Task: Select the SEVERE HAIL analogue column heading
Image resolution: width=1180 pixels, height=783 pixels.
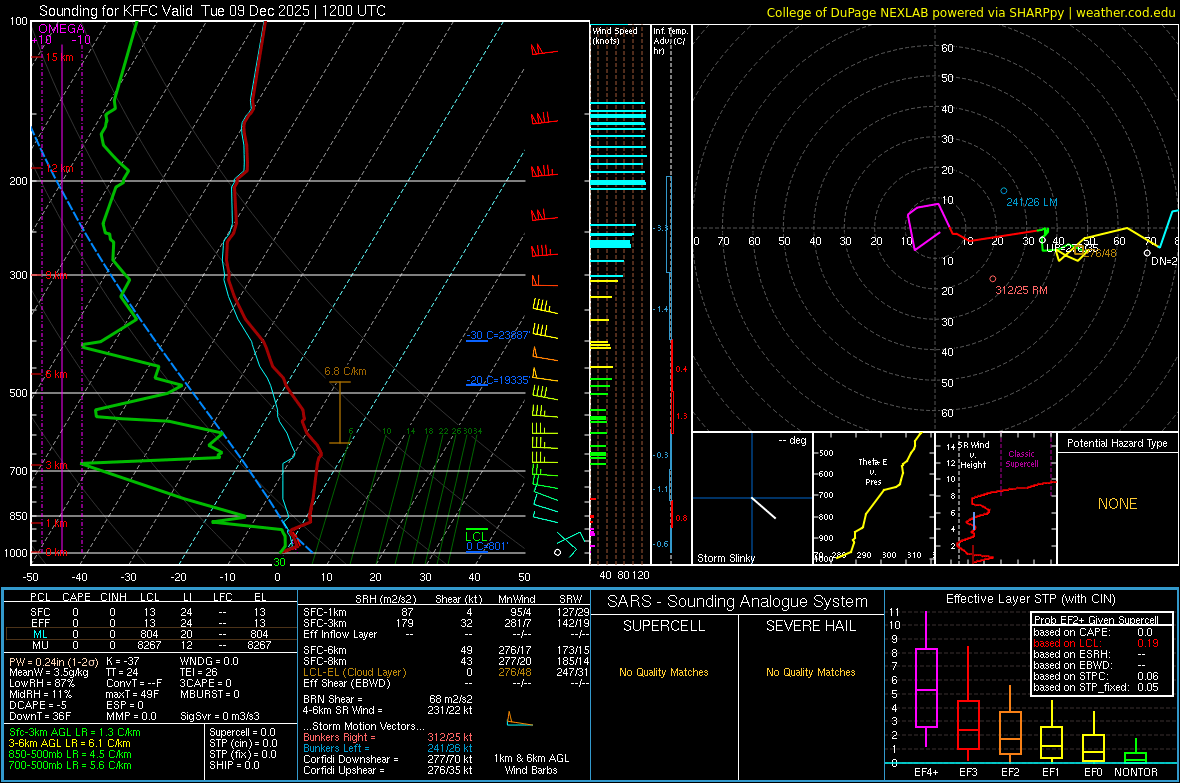Action: [810, 626]
